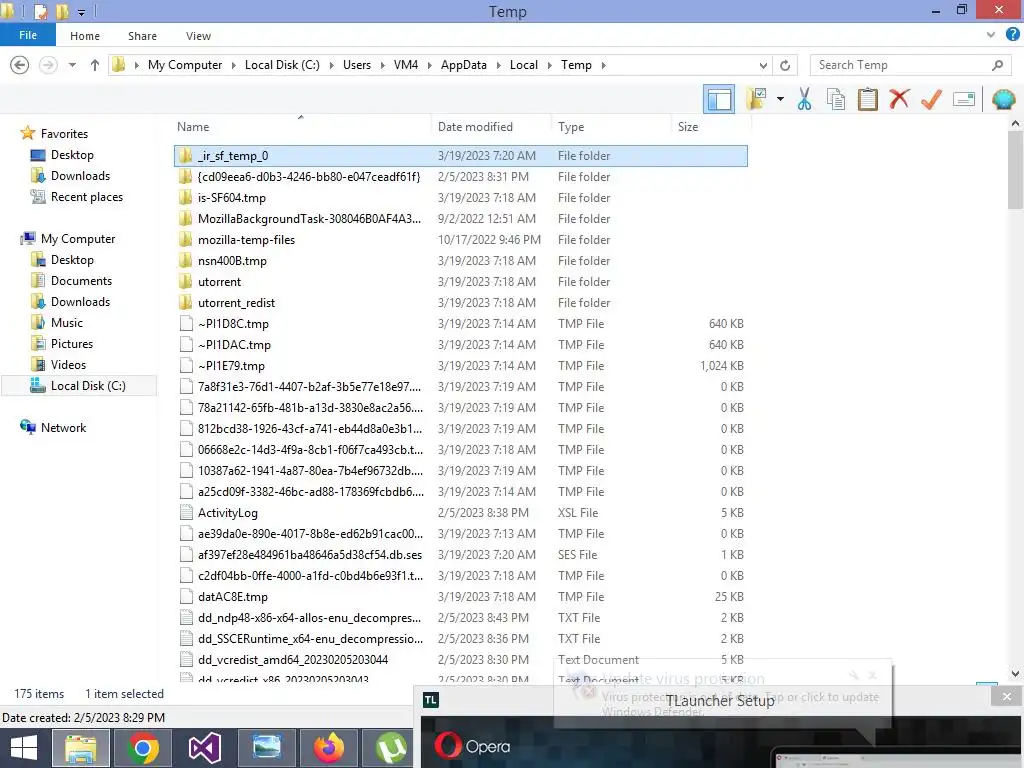Select the datAC8E.tmp file

461,596
